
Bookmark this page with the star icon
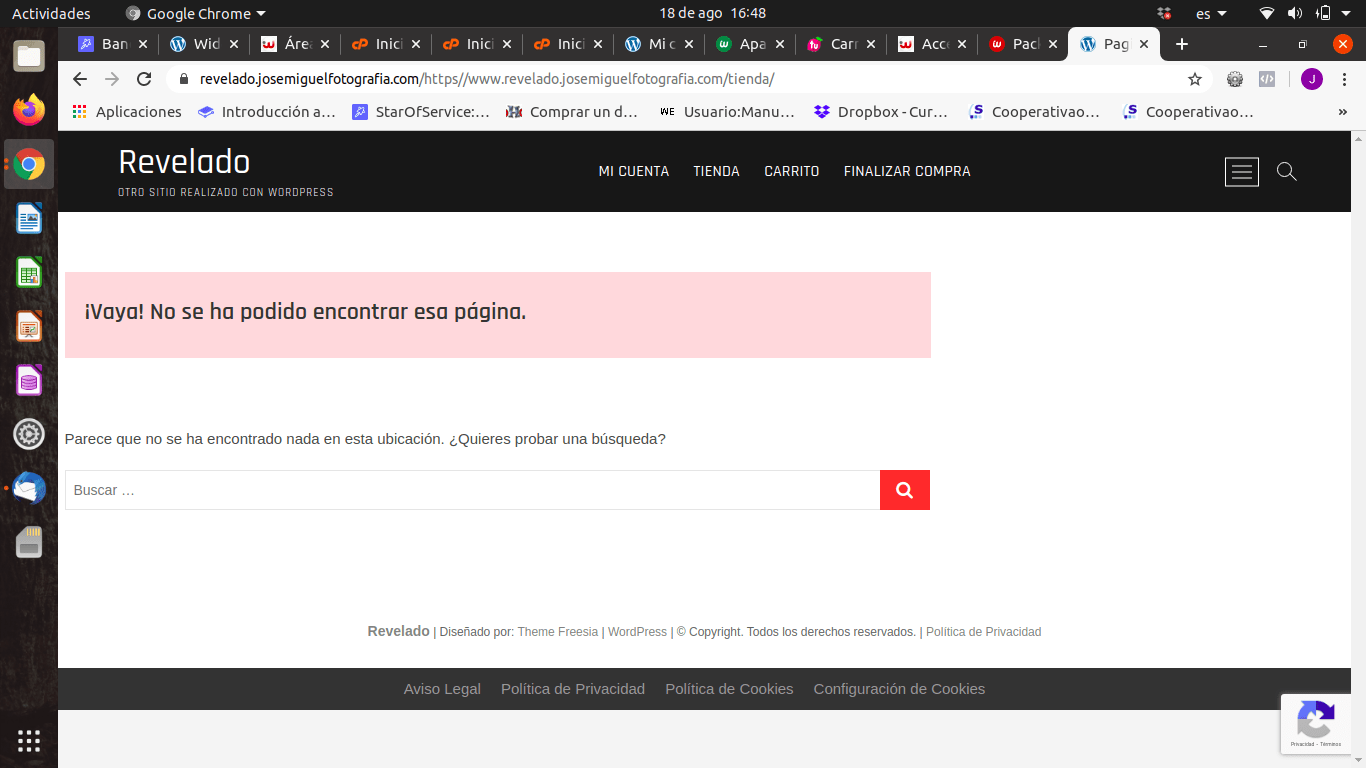(x=1194, y=79)
